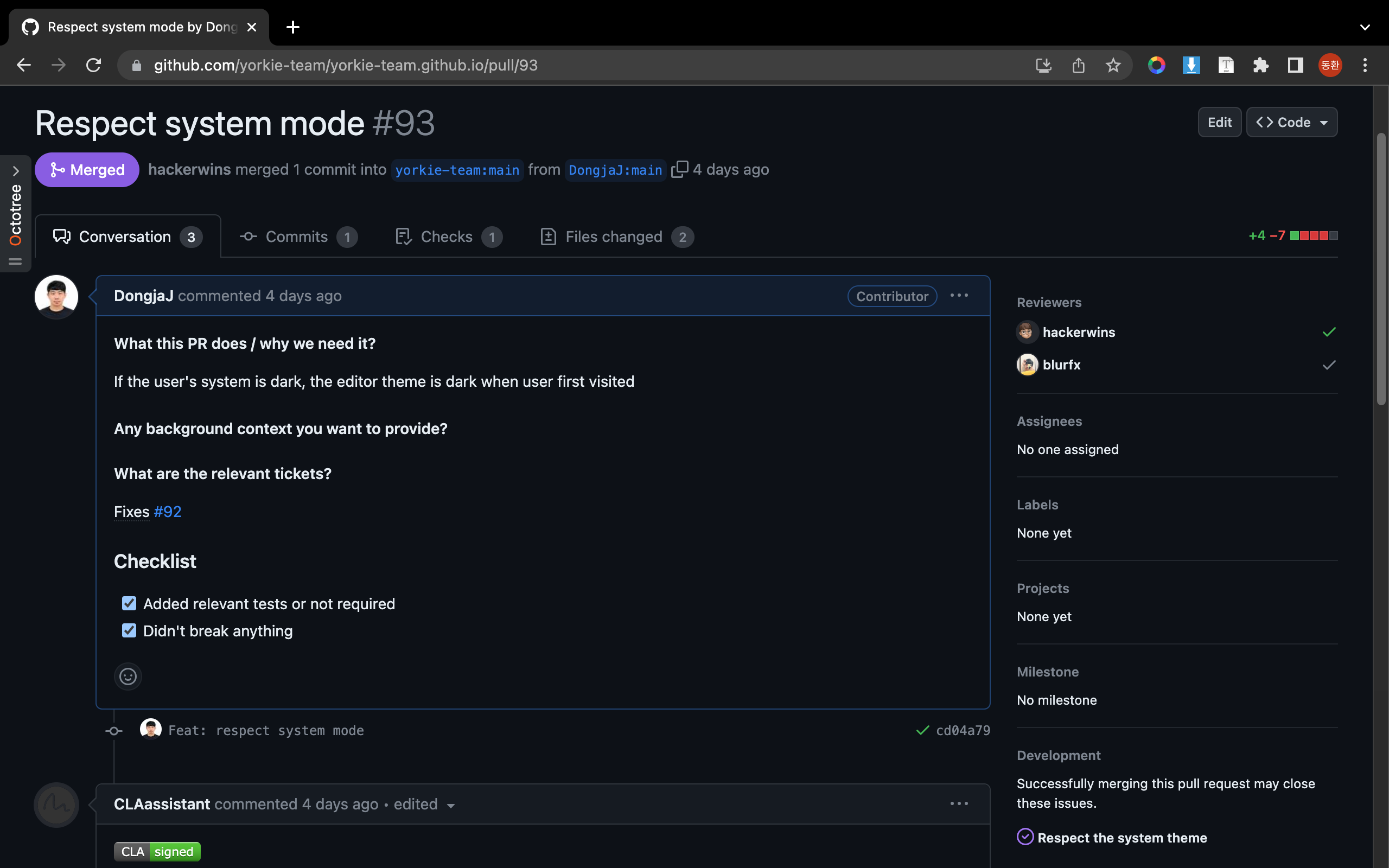Click the emoji reaction smiley icon

[128, 676]
